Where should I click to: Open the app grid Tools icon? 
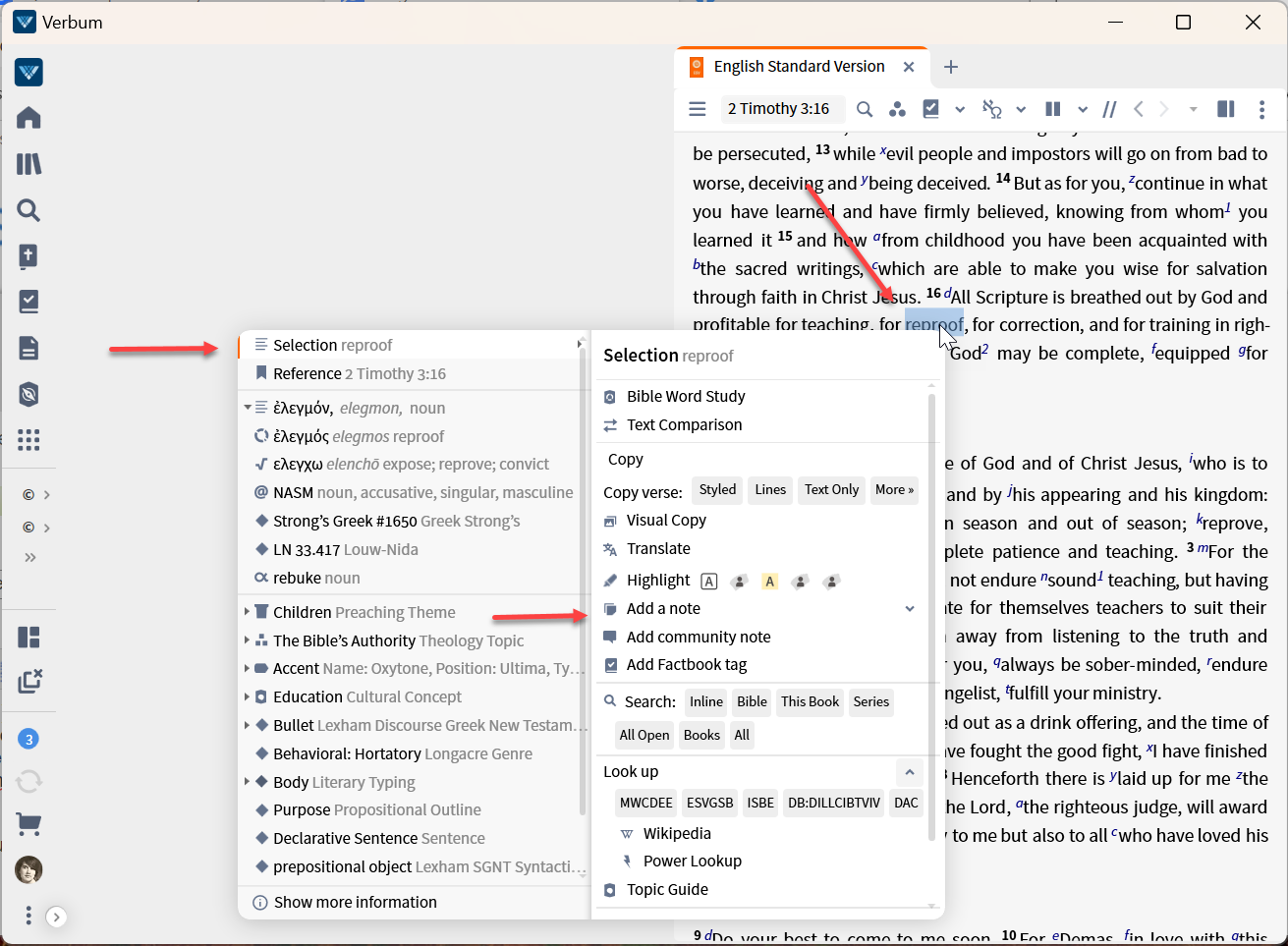28,439
